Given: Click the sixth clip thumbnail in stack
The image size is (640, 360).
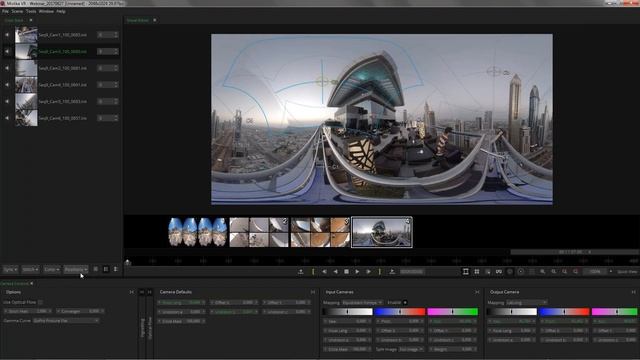Looking at the screenshot, I should 26,118.
